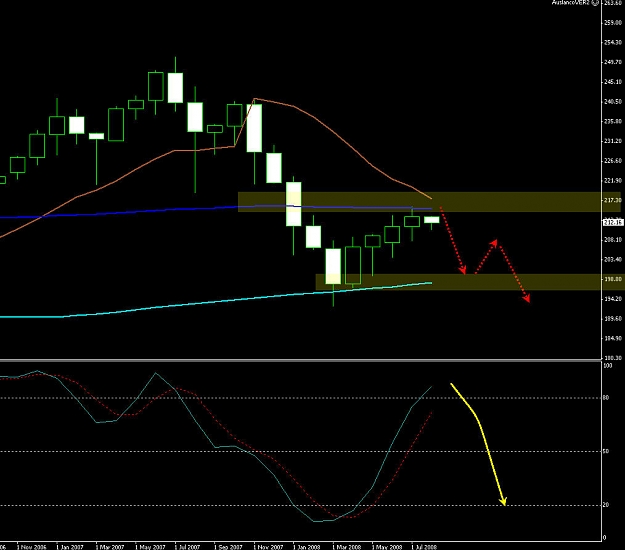Click the 184.90 price axis label
This screenshot has height=550, width=625.
pos(613,338)
